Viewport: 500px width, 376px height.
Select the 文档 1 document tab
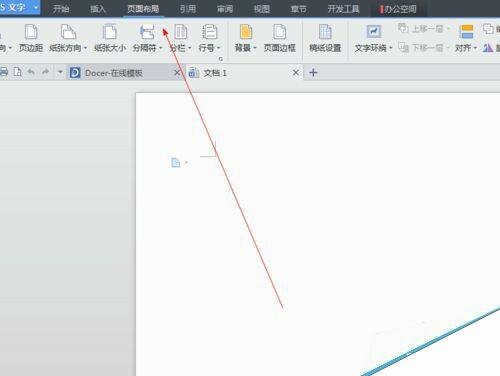point(244,72)
